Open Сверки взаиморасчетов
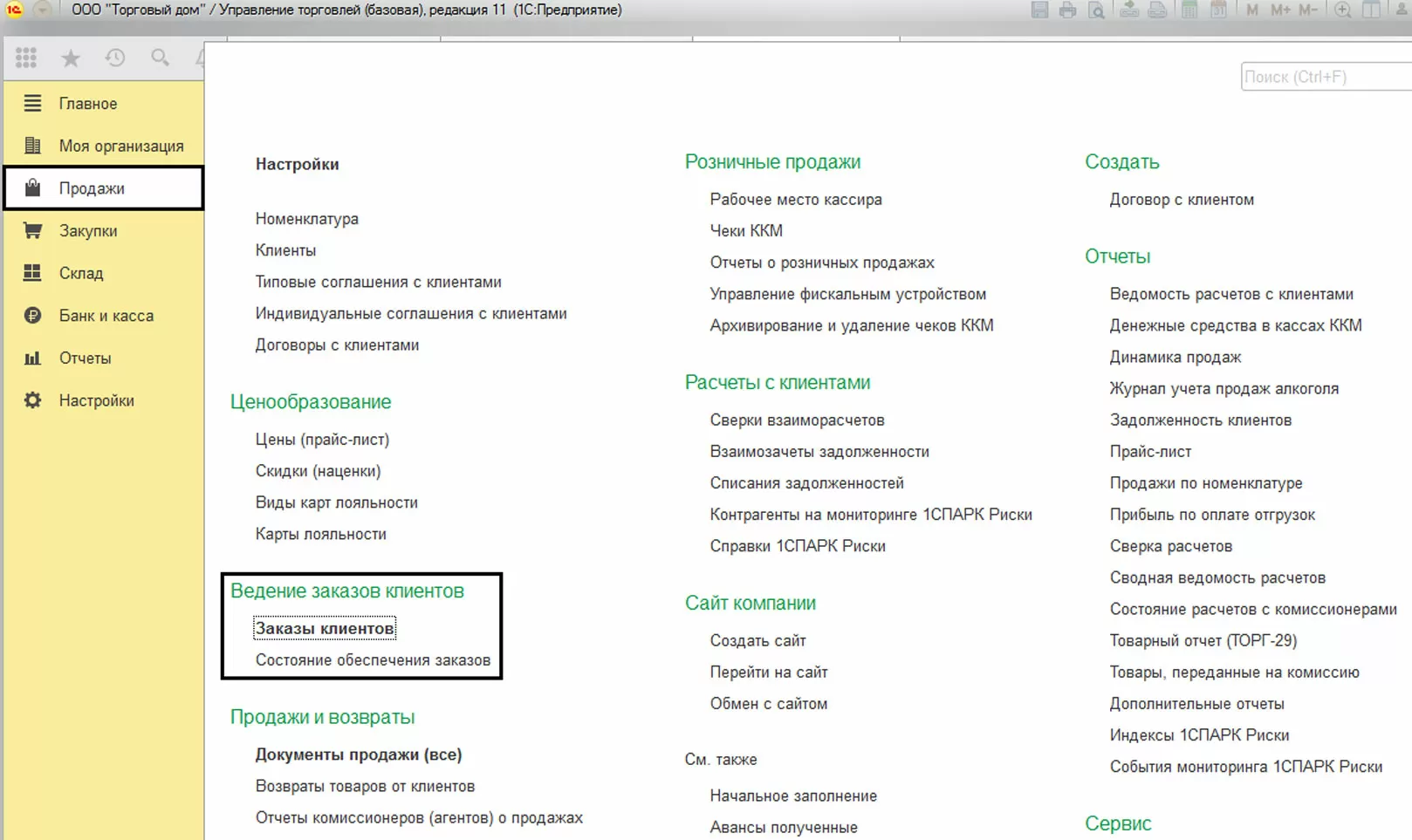The height and width of the screenshot is (840, 1412). click(797, 420)
